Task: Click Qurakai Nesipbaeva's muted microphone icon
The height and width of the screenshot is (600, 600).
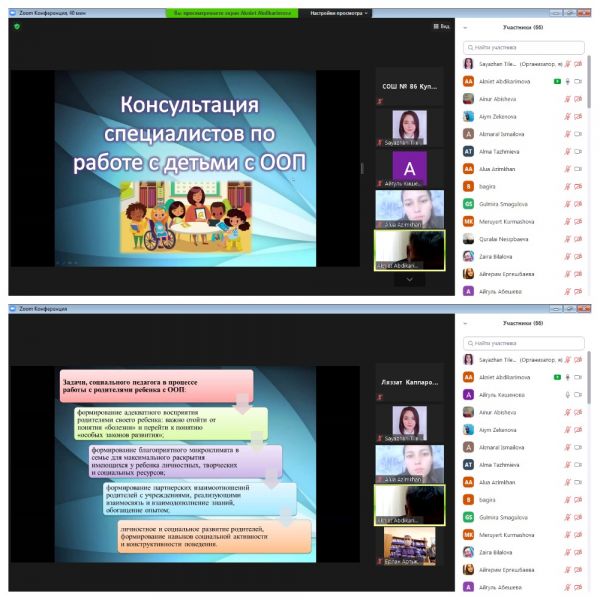Action: (567, 238)
